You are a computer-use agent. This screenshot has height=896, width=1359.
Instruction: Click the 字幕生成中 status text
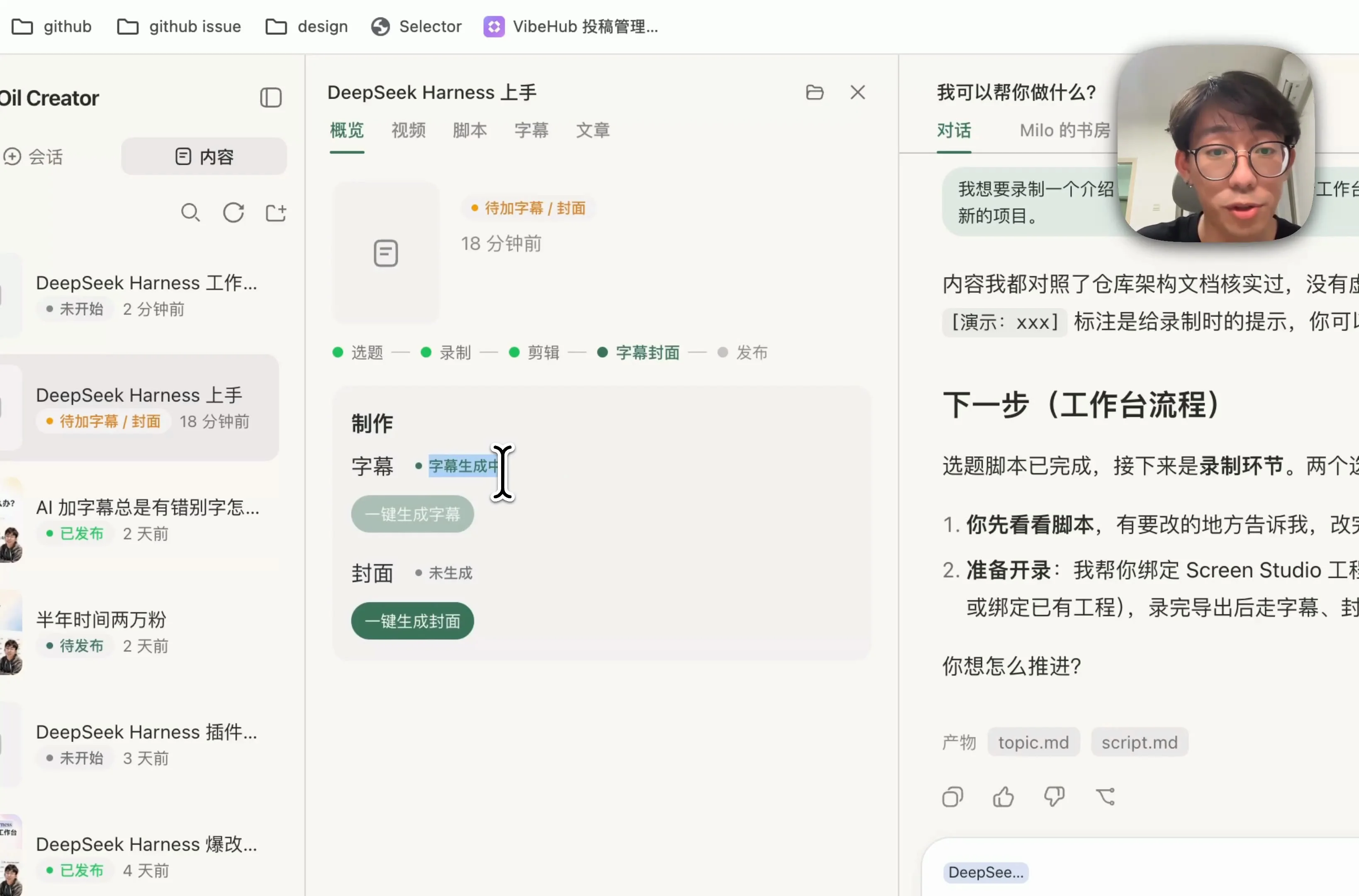pos(464,466)
